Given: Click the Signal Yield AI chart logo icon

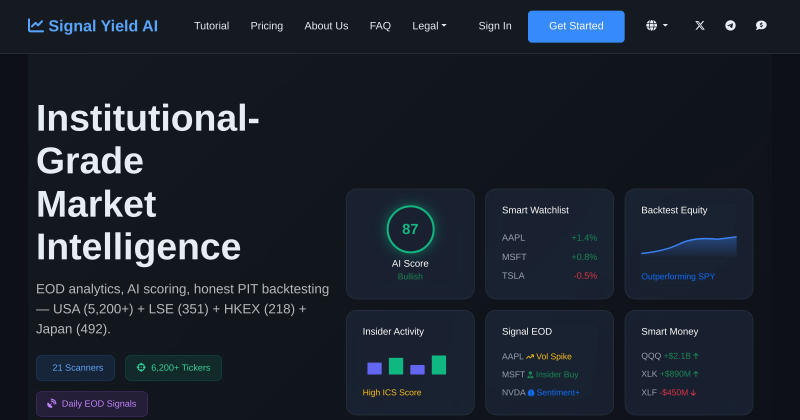Looking at the screenshot, I should pyautogui.click(x=36, y=26).
